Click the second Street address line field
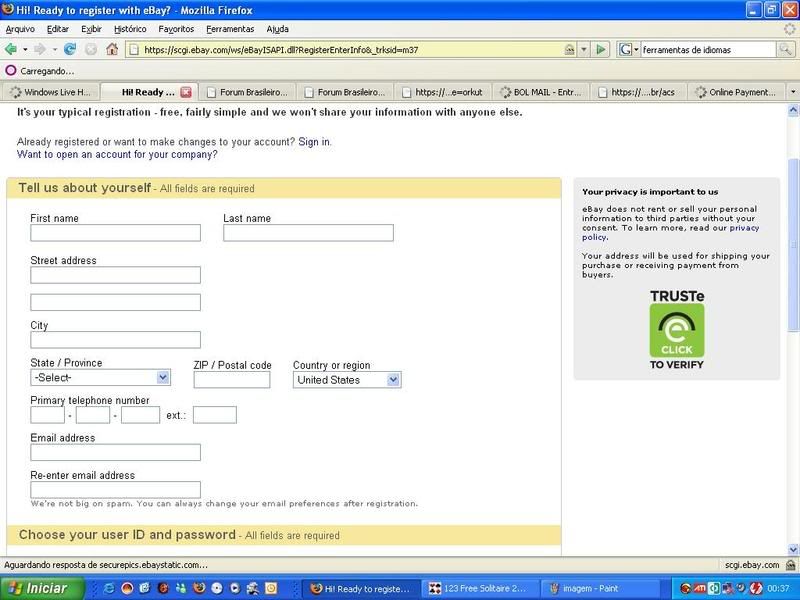This screenshot has width=800, height=600. (115, 302)
